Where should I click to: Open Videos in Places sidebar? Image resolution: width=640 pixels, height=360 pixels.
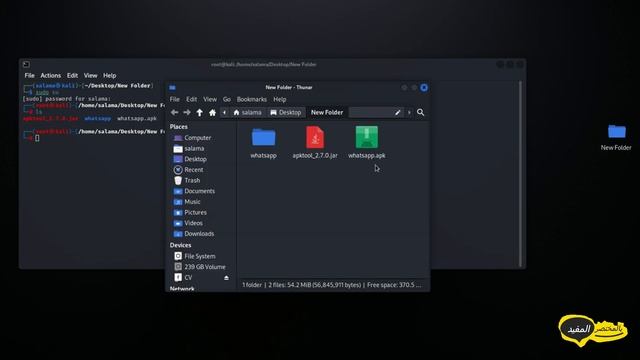(193, 223)
